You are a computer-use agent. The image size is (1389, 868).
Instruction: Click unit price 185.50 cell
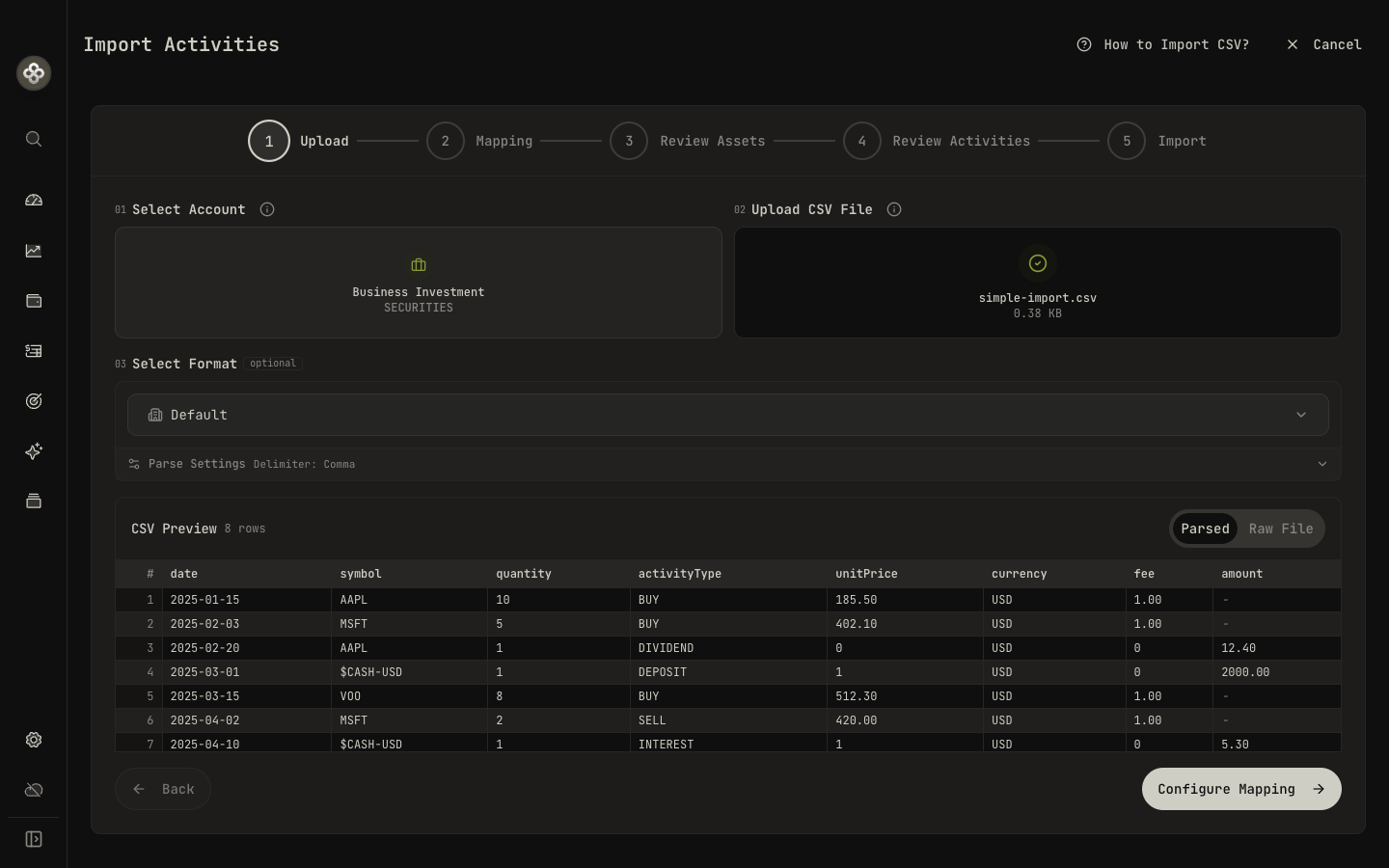pos(906,600)
